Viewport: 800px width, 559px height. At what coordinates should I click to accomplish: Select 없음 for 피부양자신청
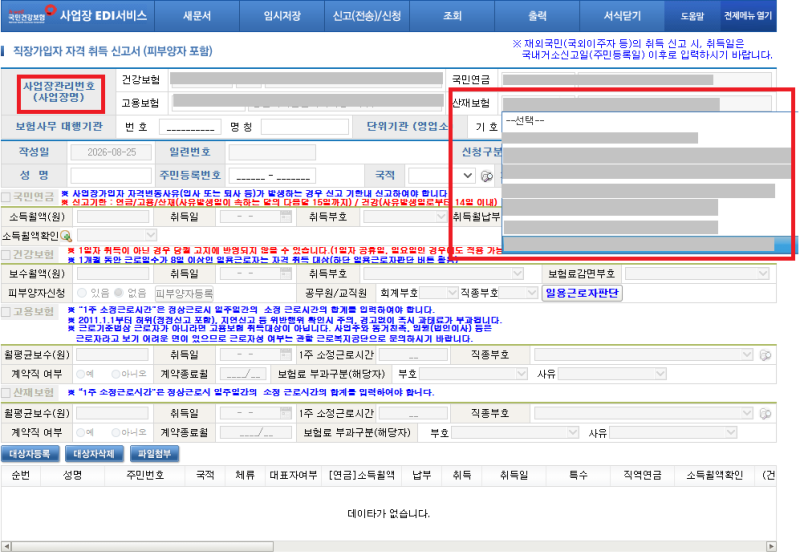click(119, 293)
